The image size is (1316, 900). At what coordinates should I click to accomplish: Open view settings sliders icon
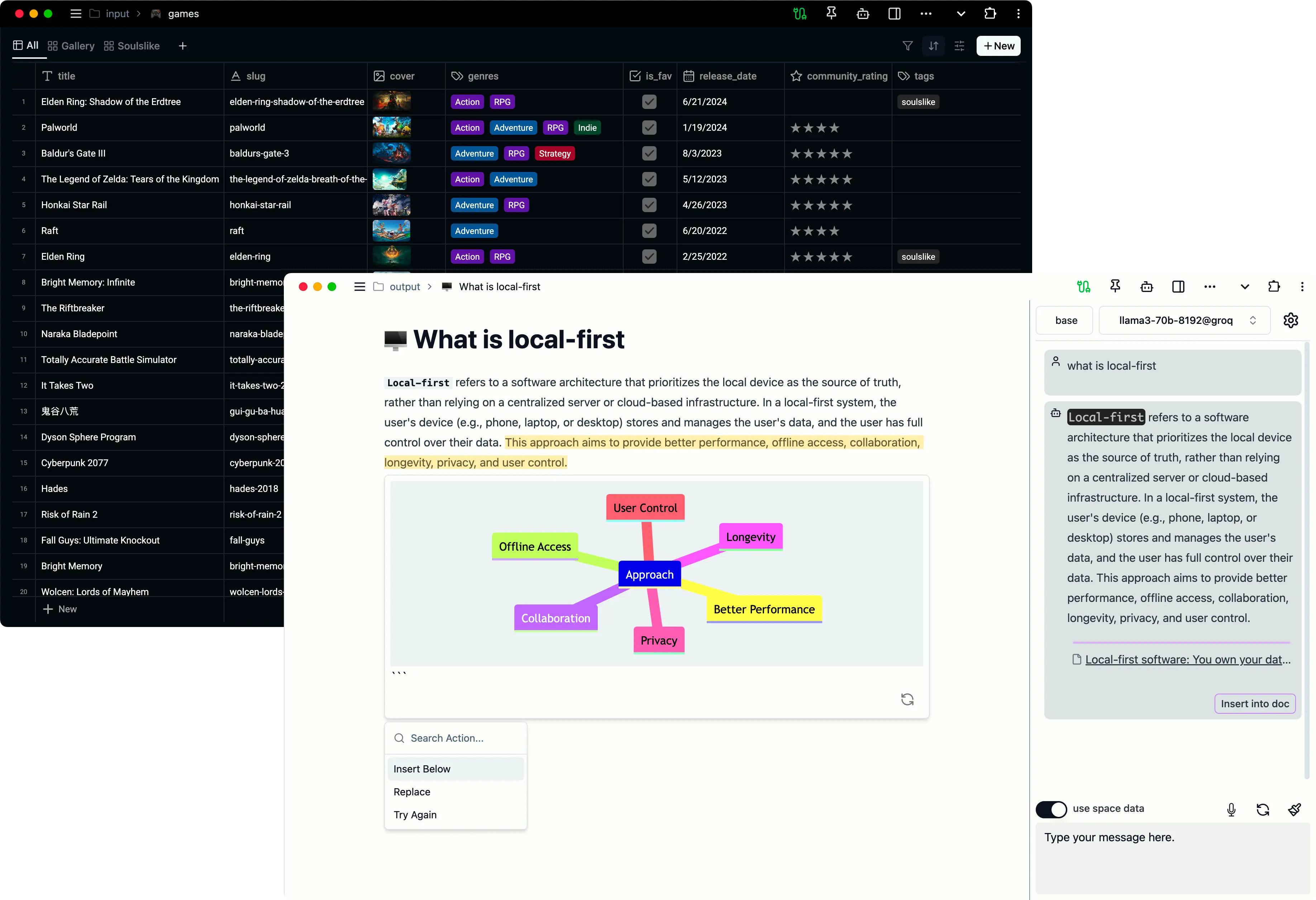pos(959,46)
